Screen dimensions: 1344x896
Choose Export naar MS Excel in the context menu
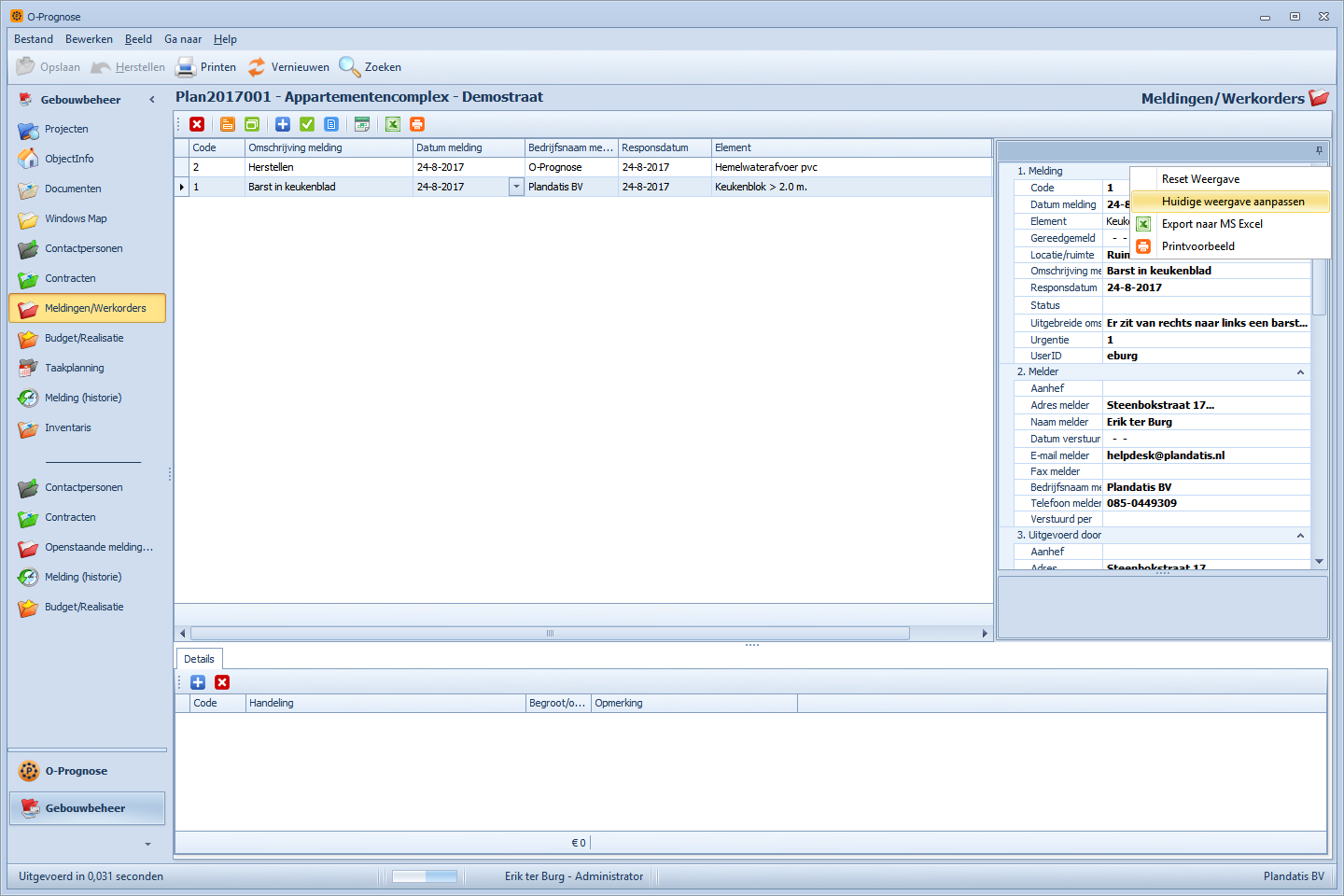1230,224
